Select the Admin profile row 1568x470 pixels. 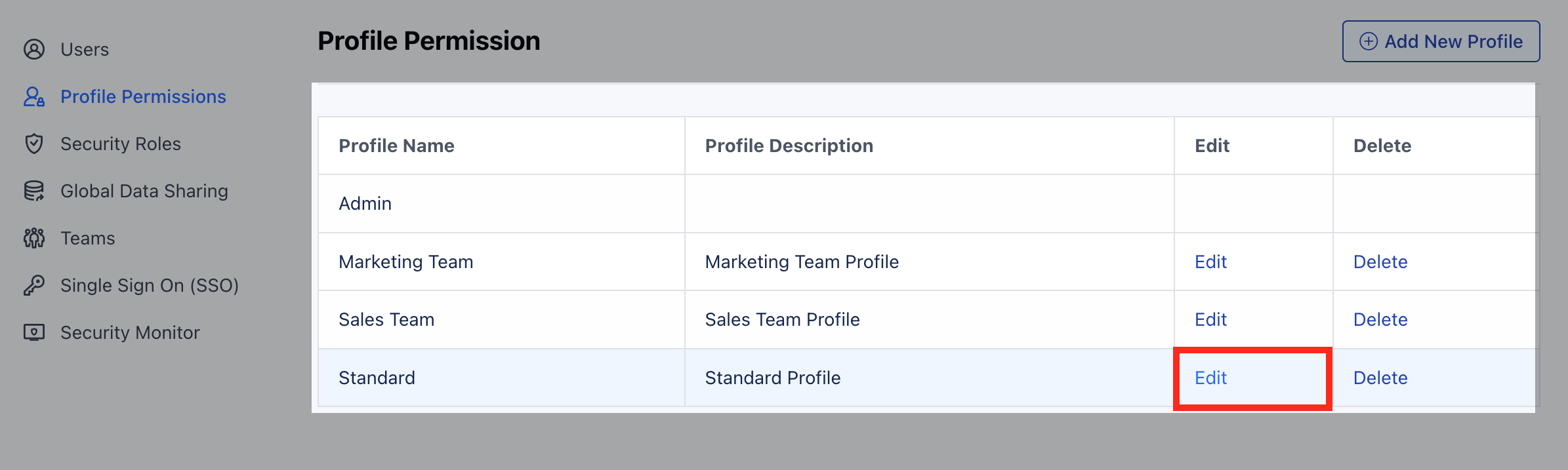click(x=365, y=203)
